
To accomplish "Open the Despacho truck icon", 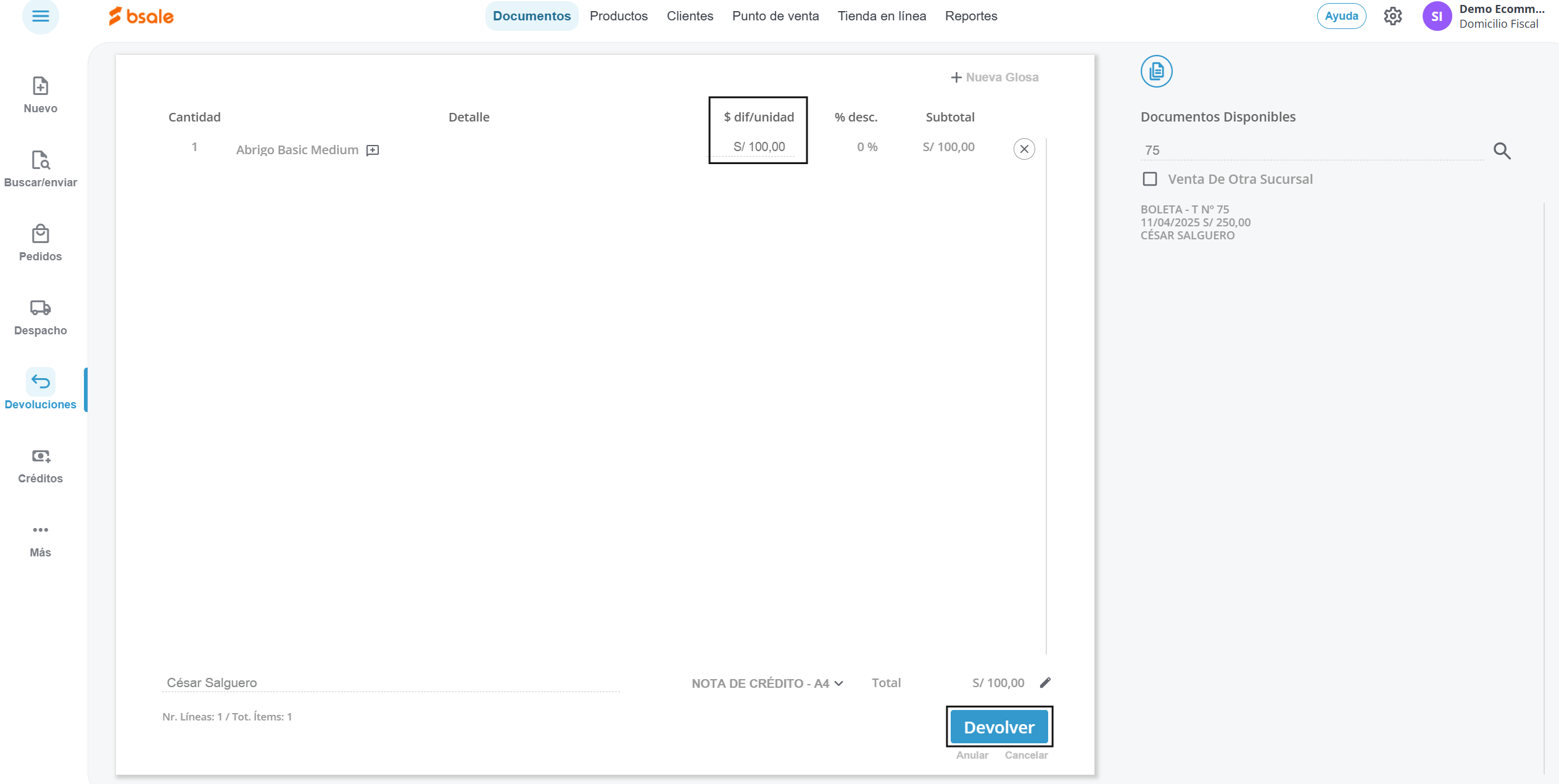I will tap(40, 308).
